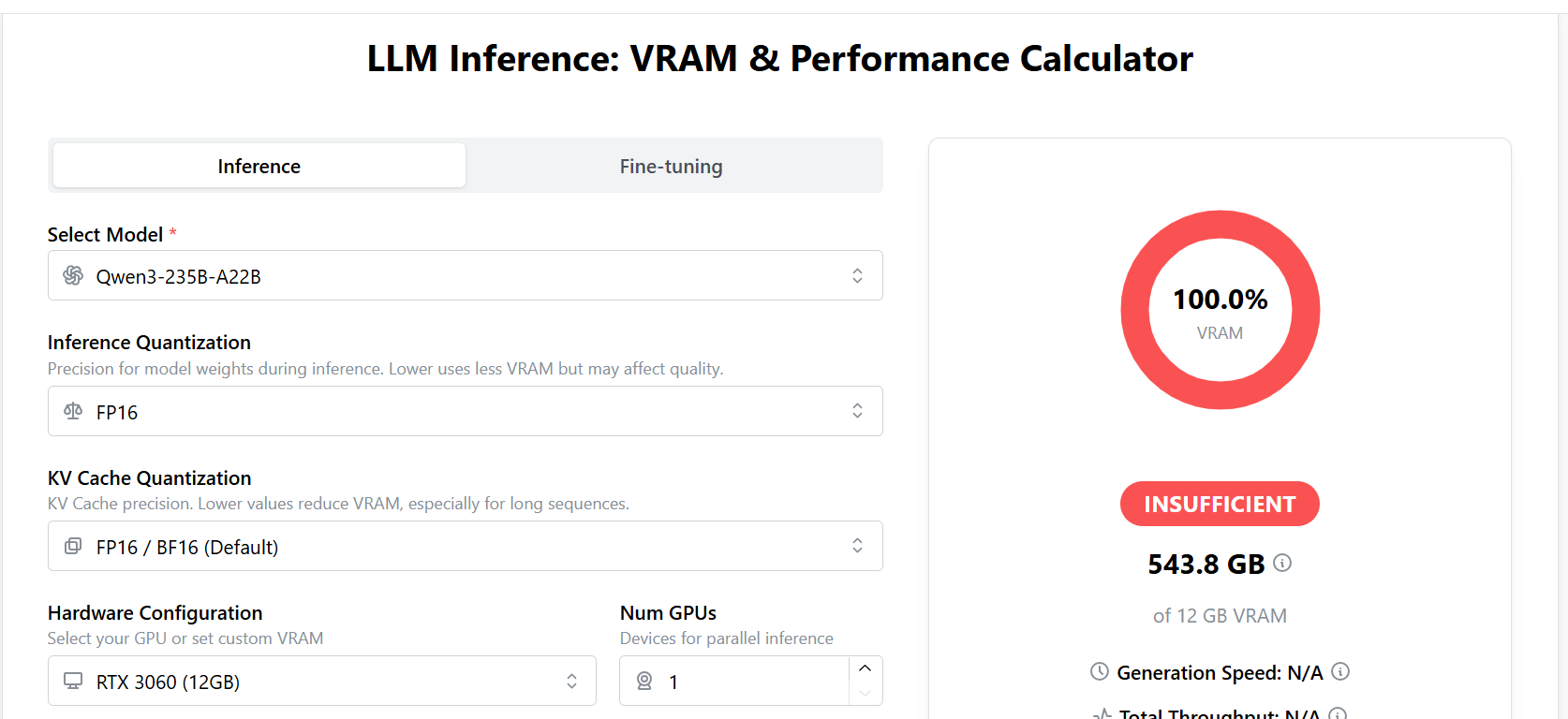1568x719 pixels.
Task: Open the Select Model dropdown
Action: pos(466,275)
